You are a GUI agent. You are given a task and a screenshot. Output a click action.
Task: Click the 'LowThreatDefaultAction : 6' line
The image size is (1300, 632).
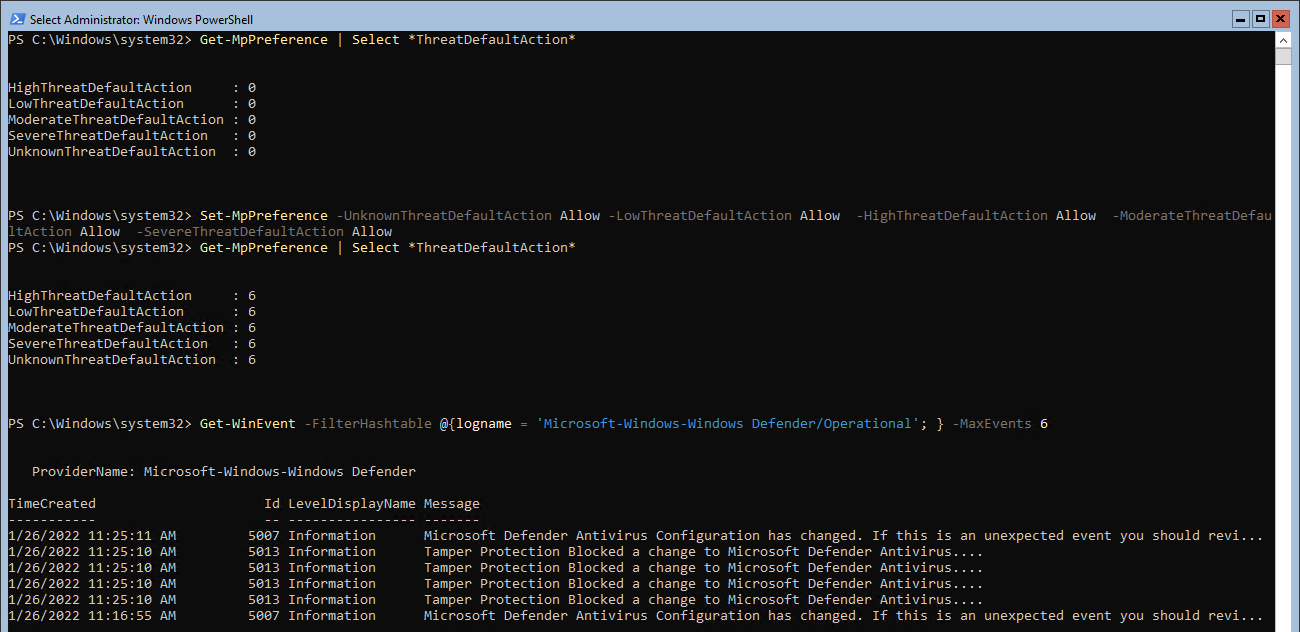(132, 312)
